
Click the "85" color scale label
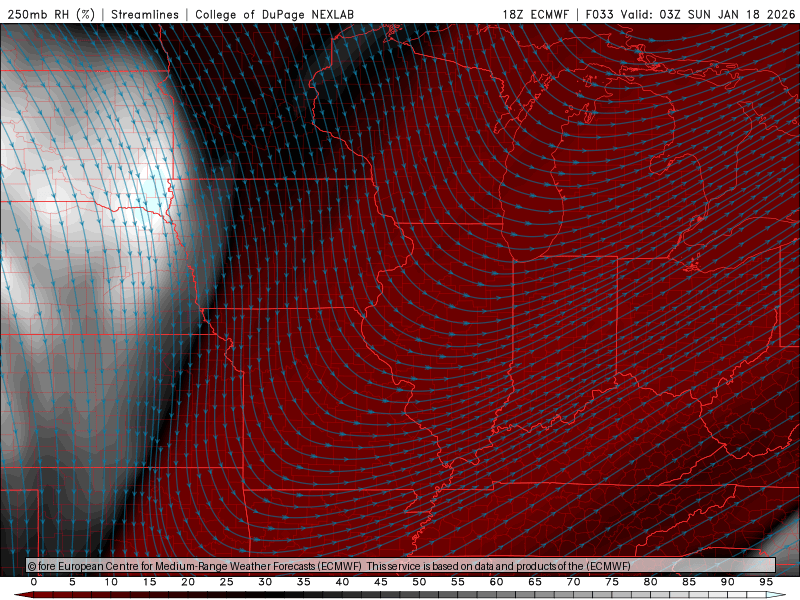click(x=688, y=582)
